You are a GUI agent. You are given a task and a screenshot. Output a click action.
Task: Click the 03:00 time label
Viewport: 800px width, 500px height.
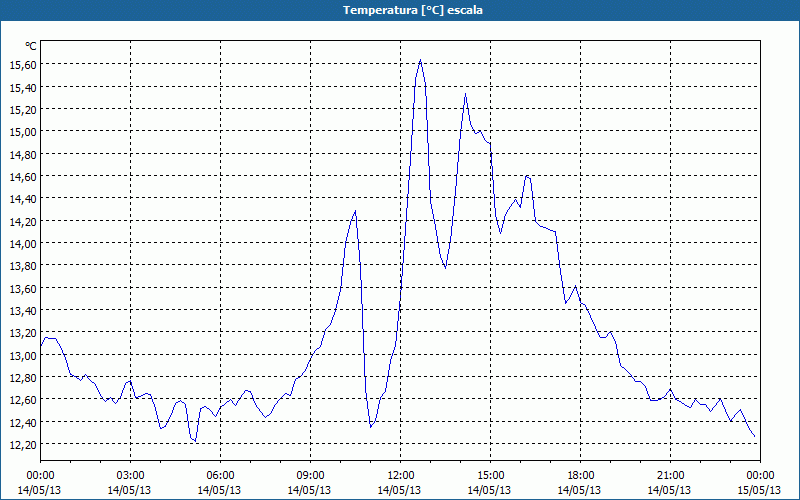point(131,476)
